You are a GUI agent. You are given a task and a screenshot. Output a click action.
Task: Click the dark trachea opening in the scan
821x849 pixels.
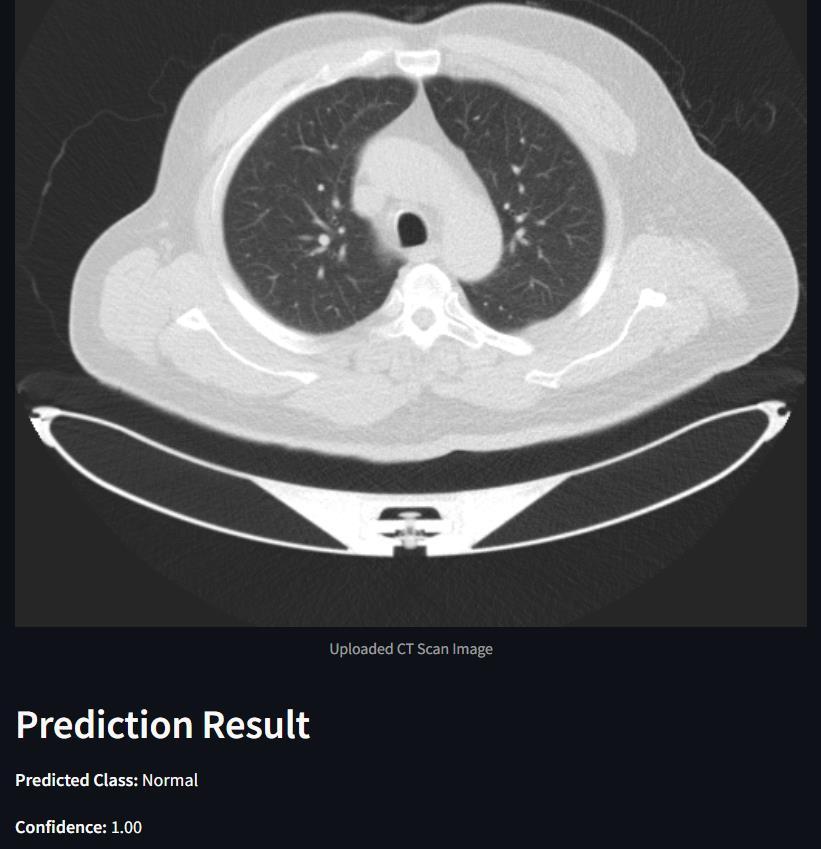(x=411, y=228)
